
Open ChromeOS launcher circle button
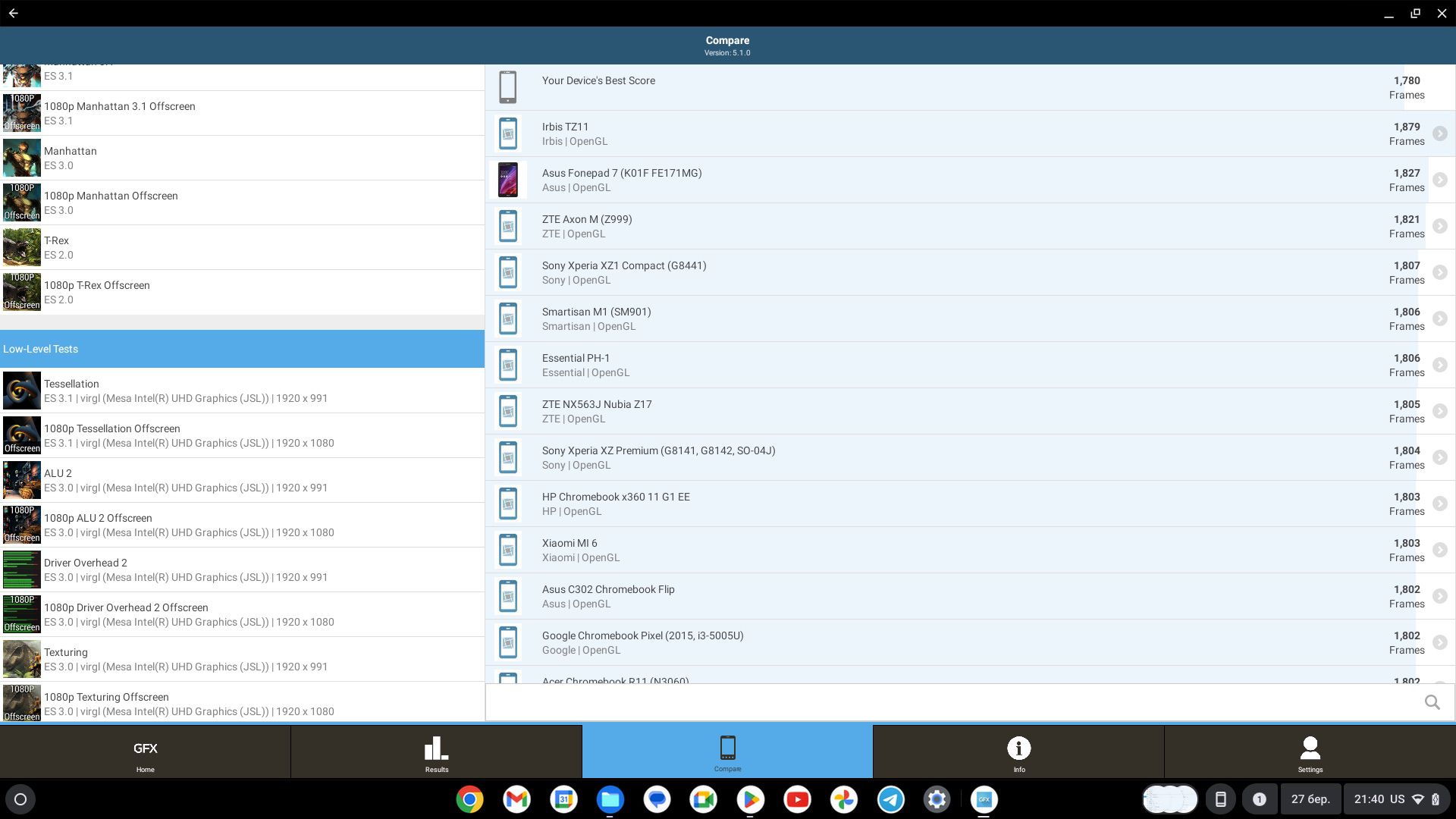[20, 799]
